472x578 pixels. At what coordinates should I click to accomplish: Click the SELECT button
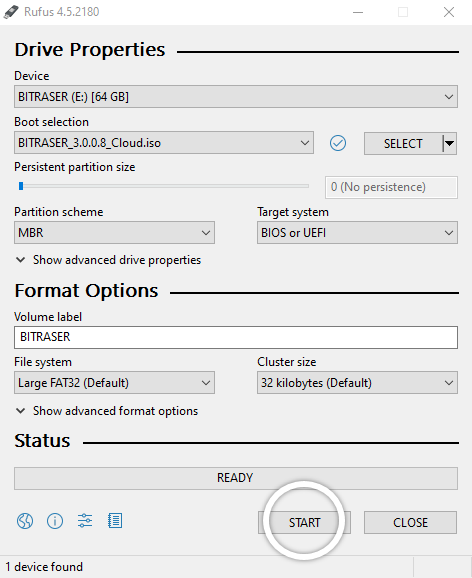403,143
